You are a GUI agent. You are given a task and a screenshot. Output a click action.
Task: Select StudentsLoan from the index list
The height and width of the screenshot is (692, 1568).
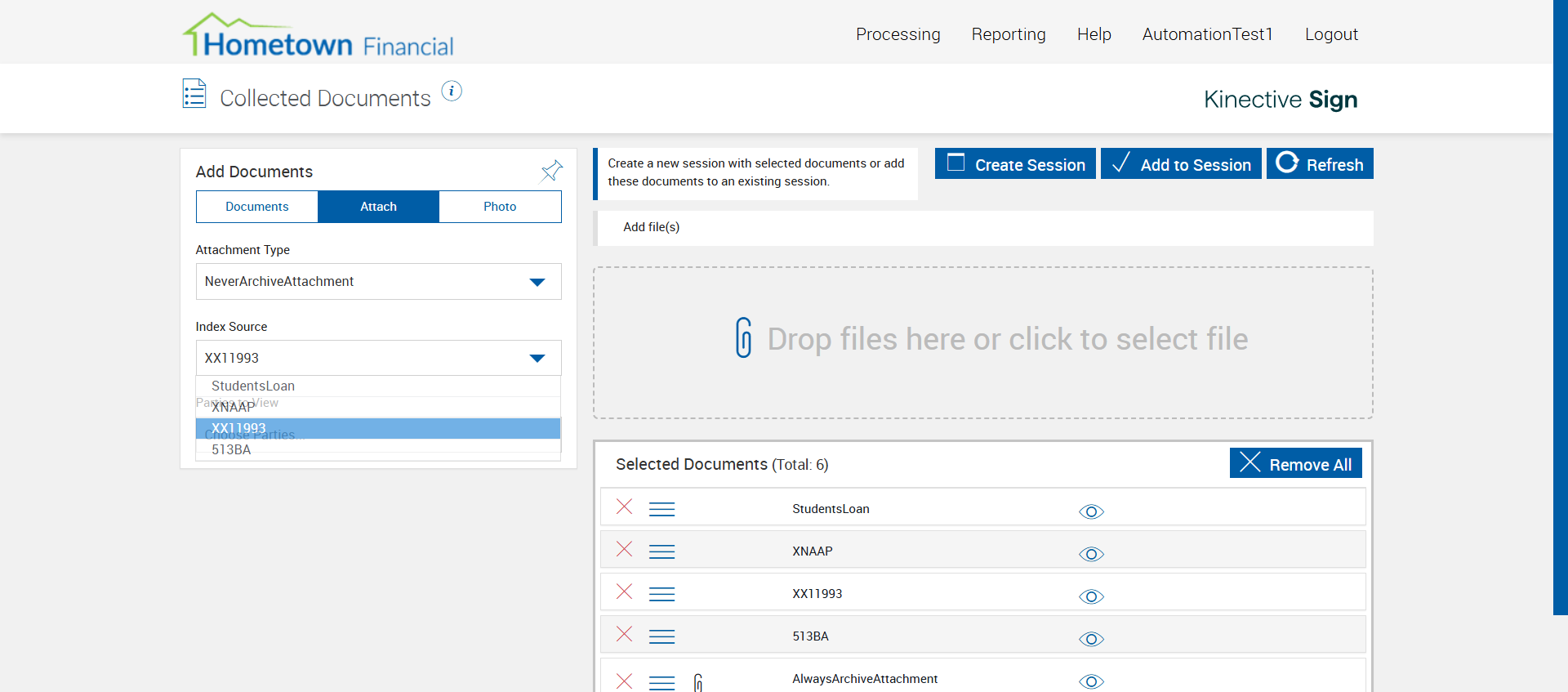253,386
